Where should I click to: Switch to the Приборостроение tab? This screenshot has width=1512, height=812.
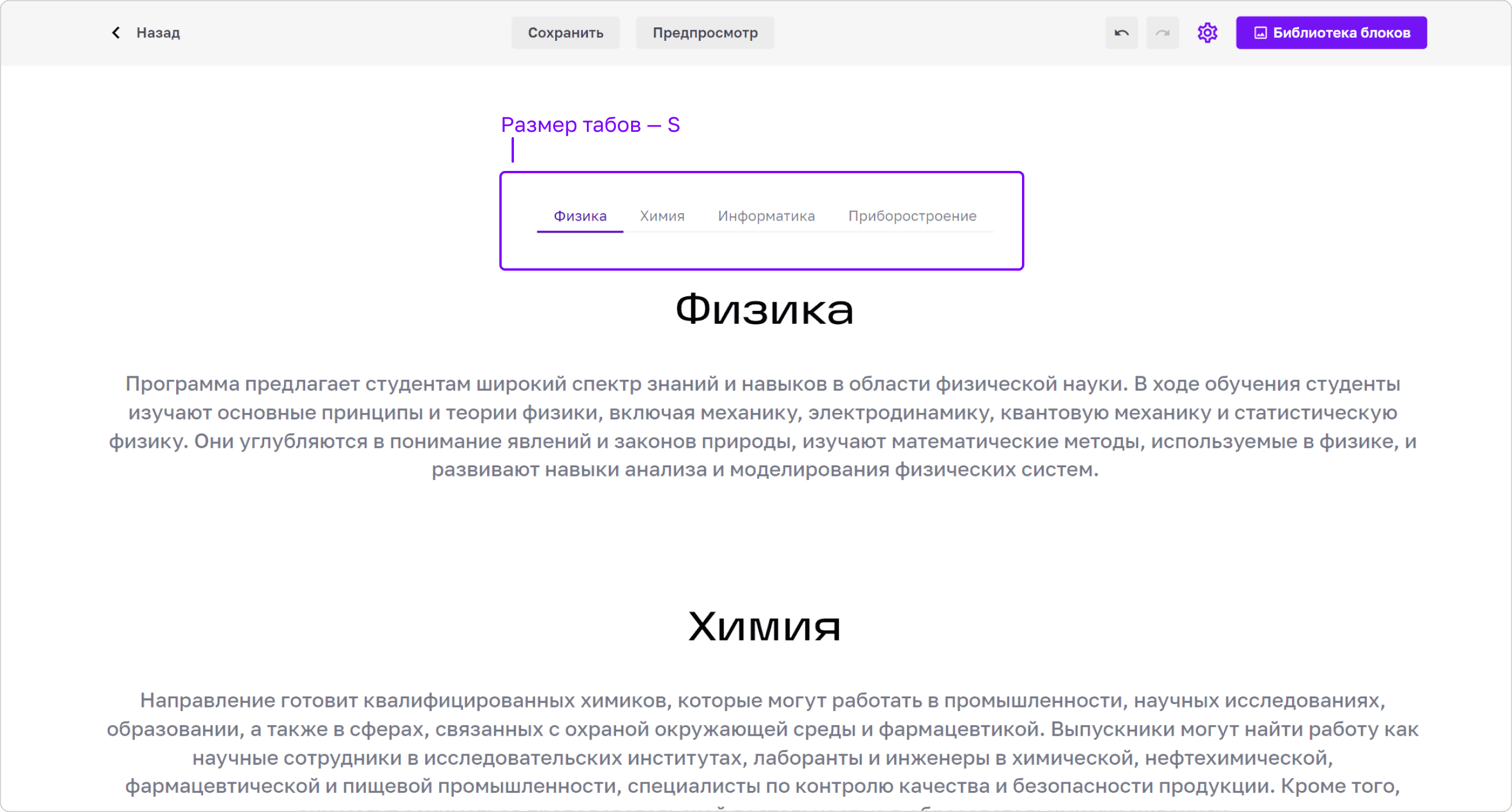point(912,216)
